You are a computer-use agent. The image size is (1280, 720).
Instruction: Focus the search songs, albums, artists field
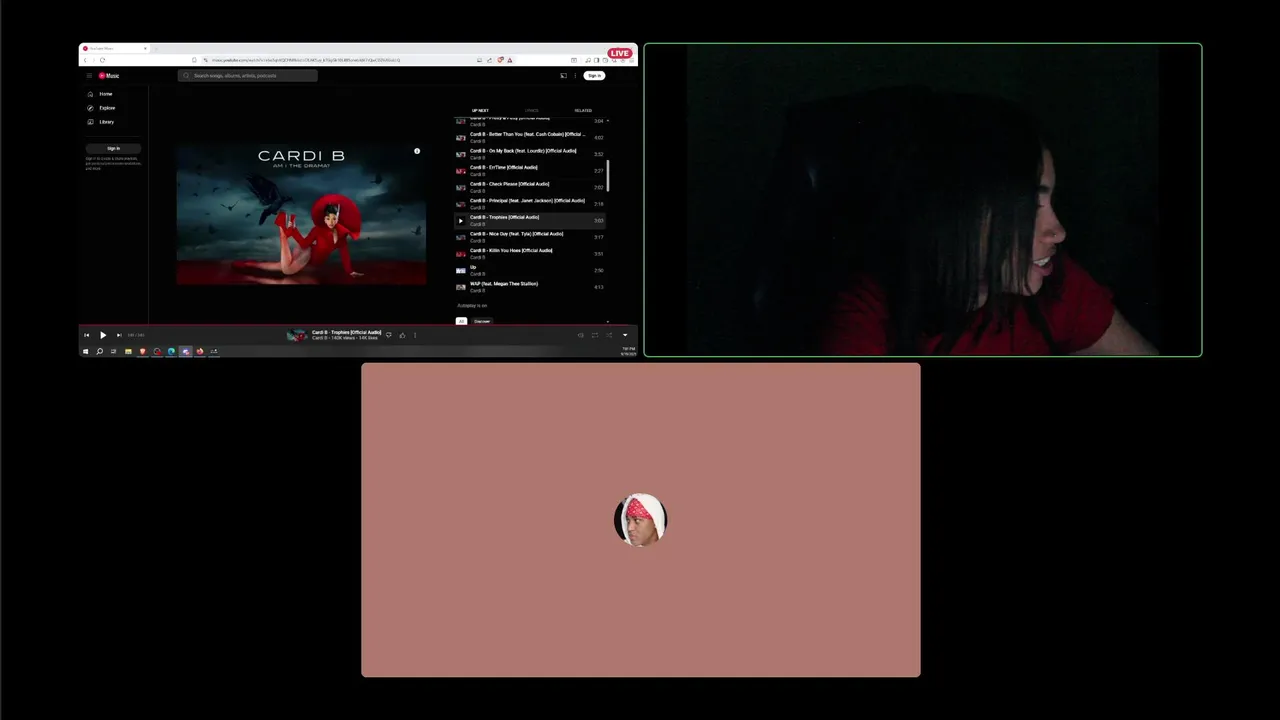pos(248,76)
